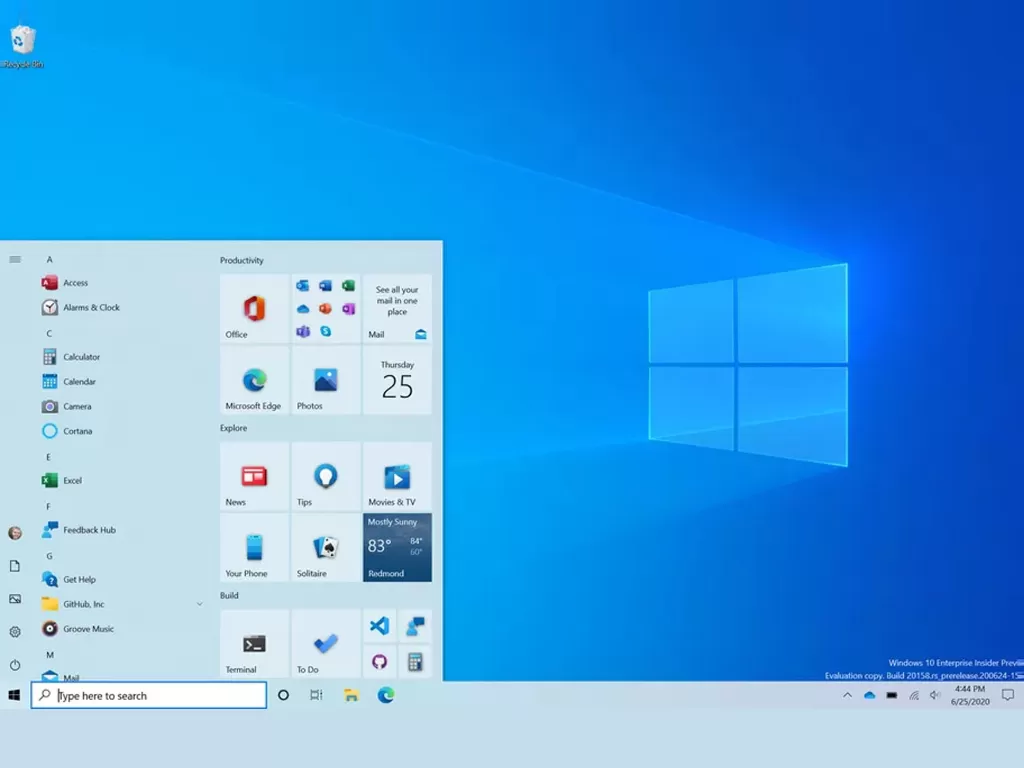1024x768 pixels.
Task: Open the Office apps folder tile
Action: click(326, 308)
